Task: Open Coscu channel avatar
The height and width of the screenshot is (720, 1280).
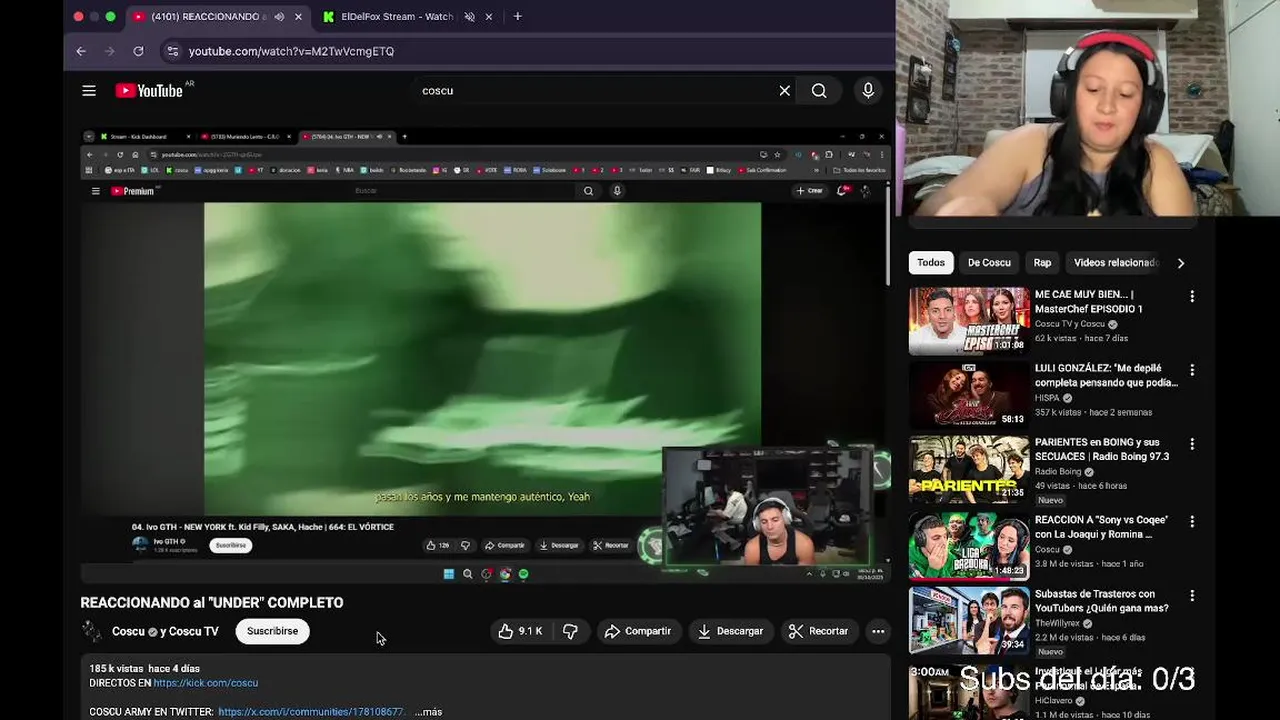Action: point(92,631)
